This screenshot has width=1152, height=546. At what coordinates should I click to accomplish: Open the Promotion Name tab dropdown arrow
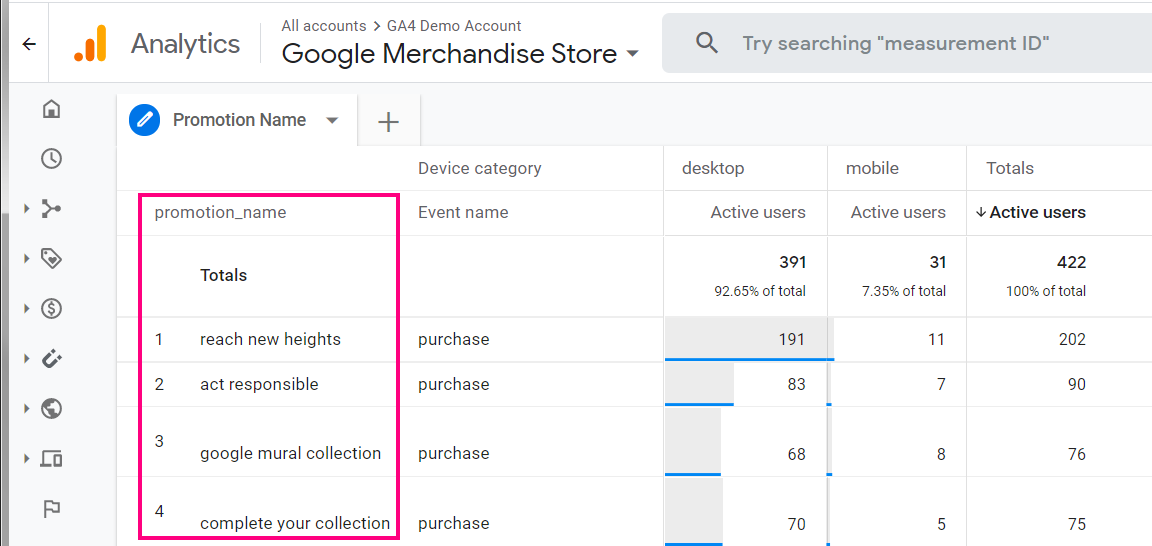click(x=332, y=120)
